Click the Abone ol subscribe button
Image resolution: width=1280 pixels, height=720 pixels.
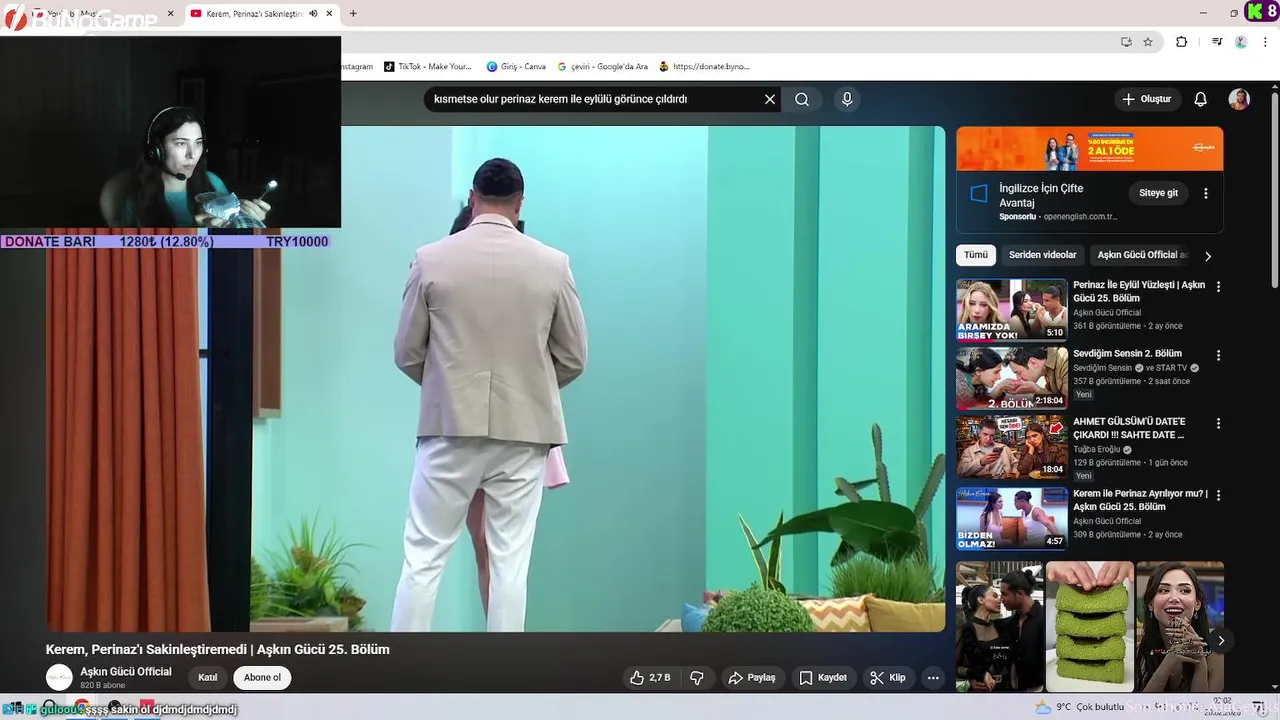[262, 677]
